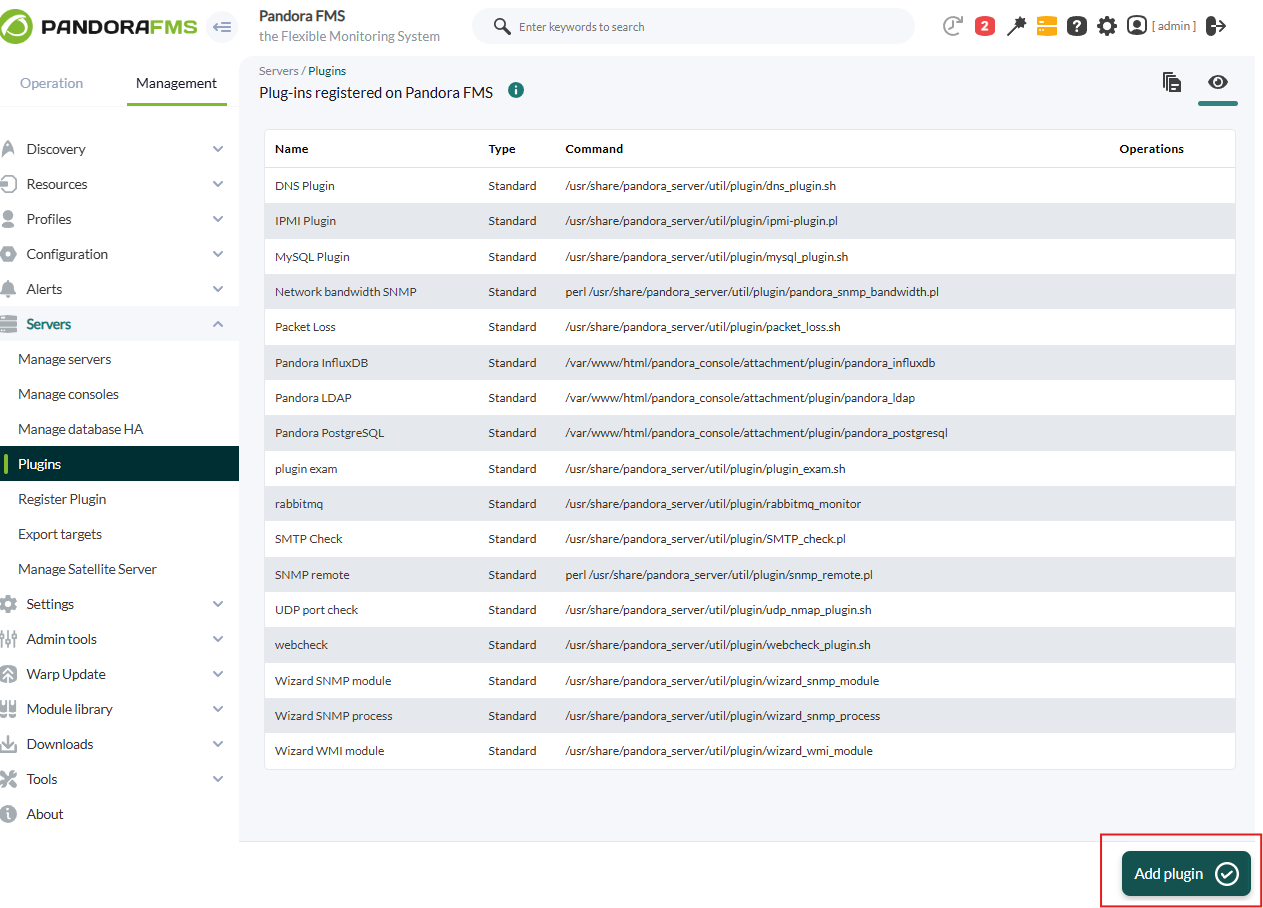Open Manage servers submenu item
Image resolution: width=1263 pixels, height=908 pixels.
click(x=65, y=359)
